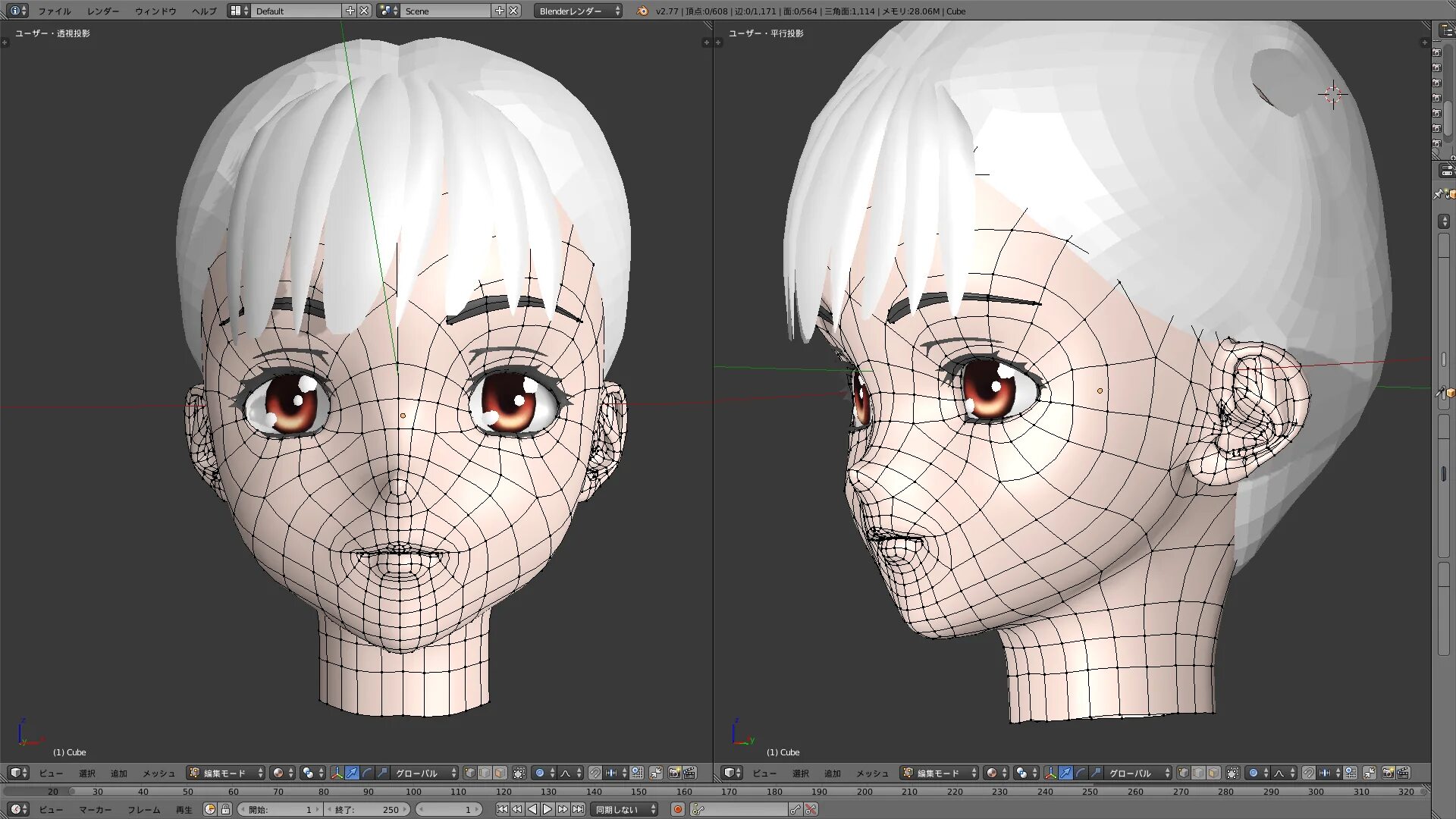Image resolution: width=1456 pixels, height=819 pixels.
Task: Select vertex select mode in the left viewport
Action: coord(470,773)
